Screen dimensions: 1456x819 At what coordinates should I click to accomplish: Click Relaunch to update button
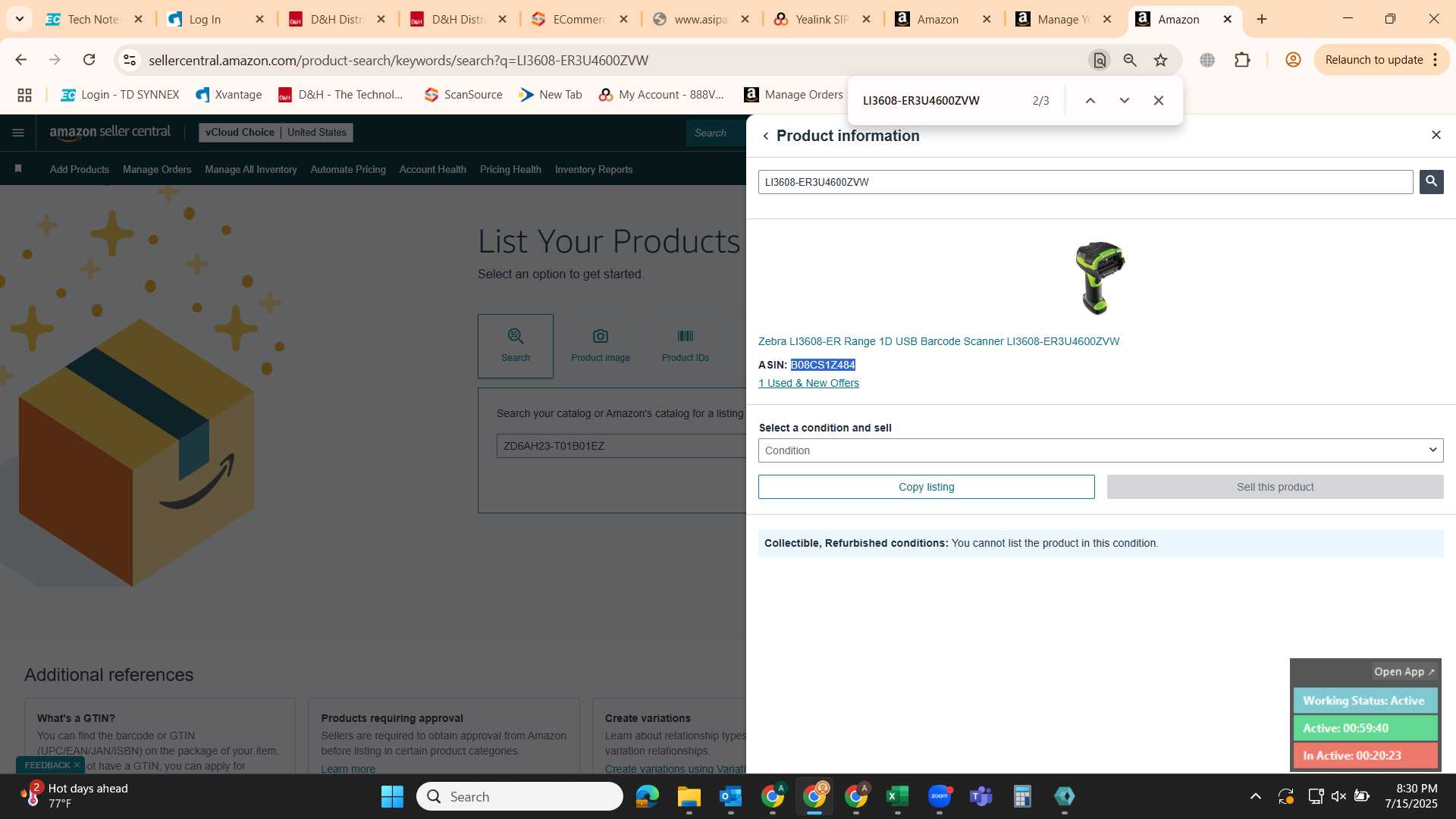coord(1373,60)
